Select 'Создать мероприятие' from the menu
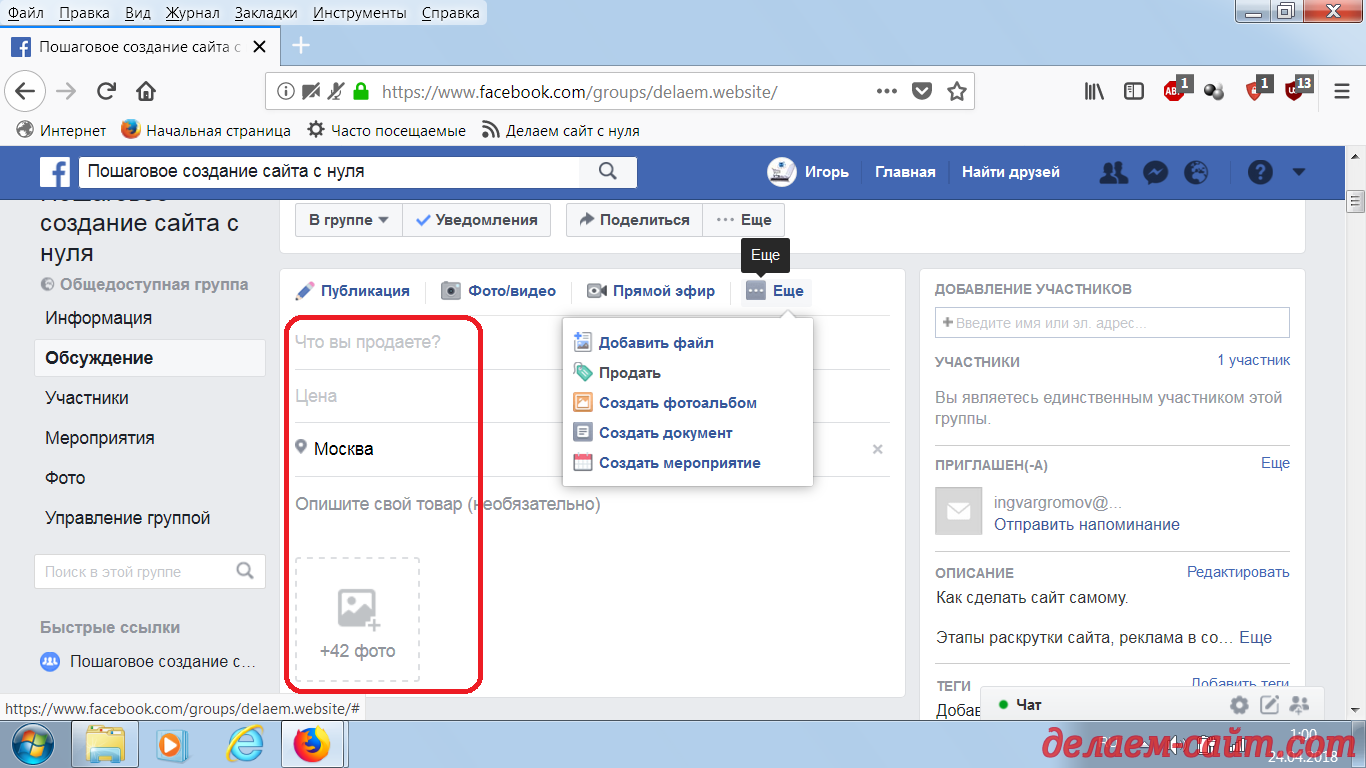This screenshot has height=768, width=1366. tap(679, 463)
